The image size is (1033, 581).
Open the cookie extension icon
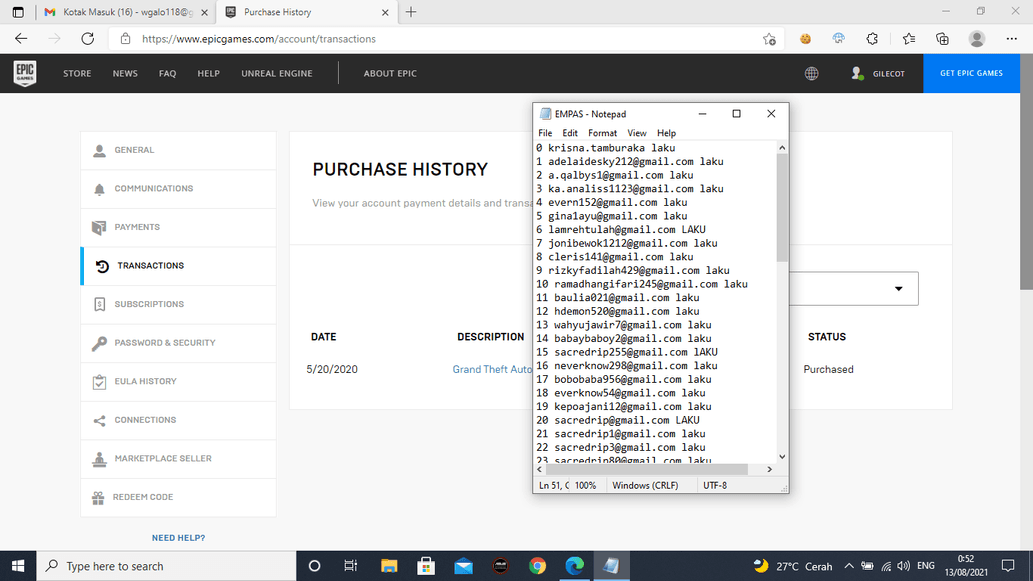[805, 39]
